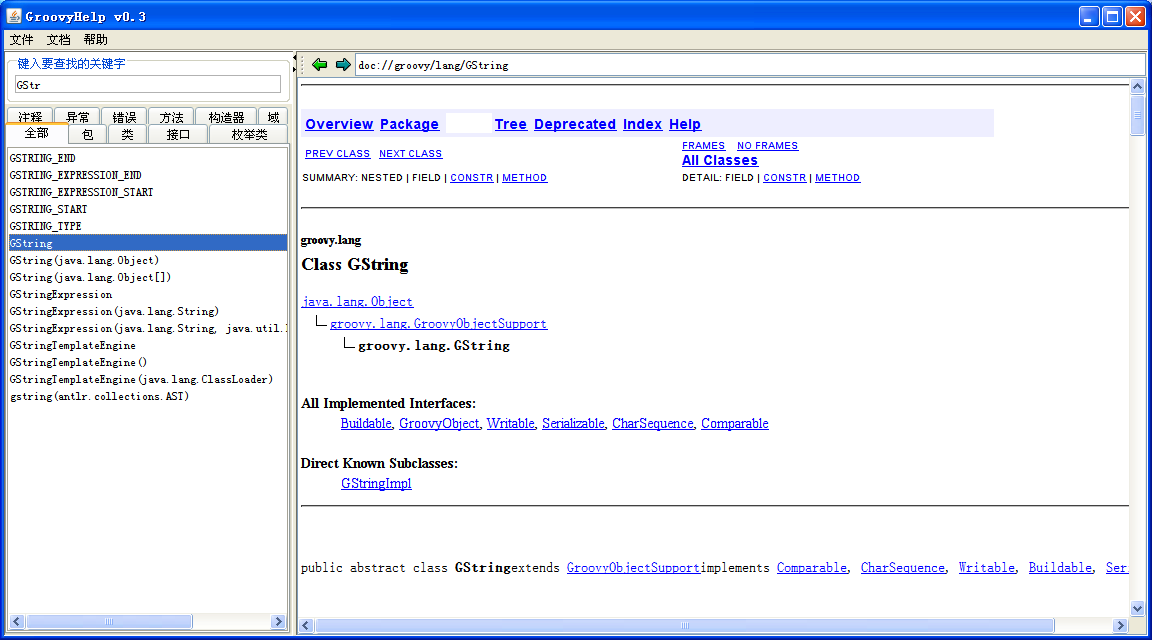Open groovy.lang.GroovyObjectSupport hierarchy link
This screenshot has height=640, width=1152.
tap(439, 323)
